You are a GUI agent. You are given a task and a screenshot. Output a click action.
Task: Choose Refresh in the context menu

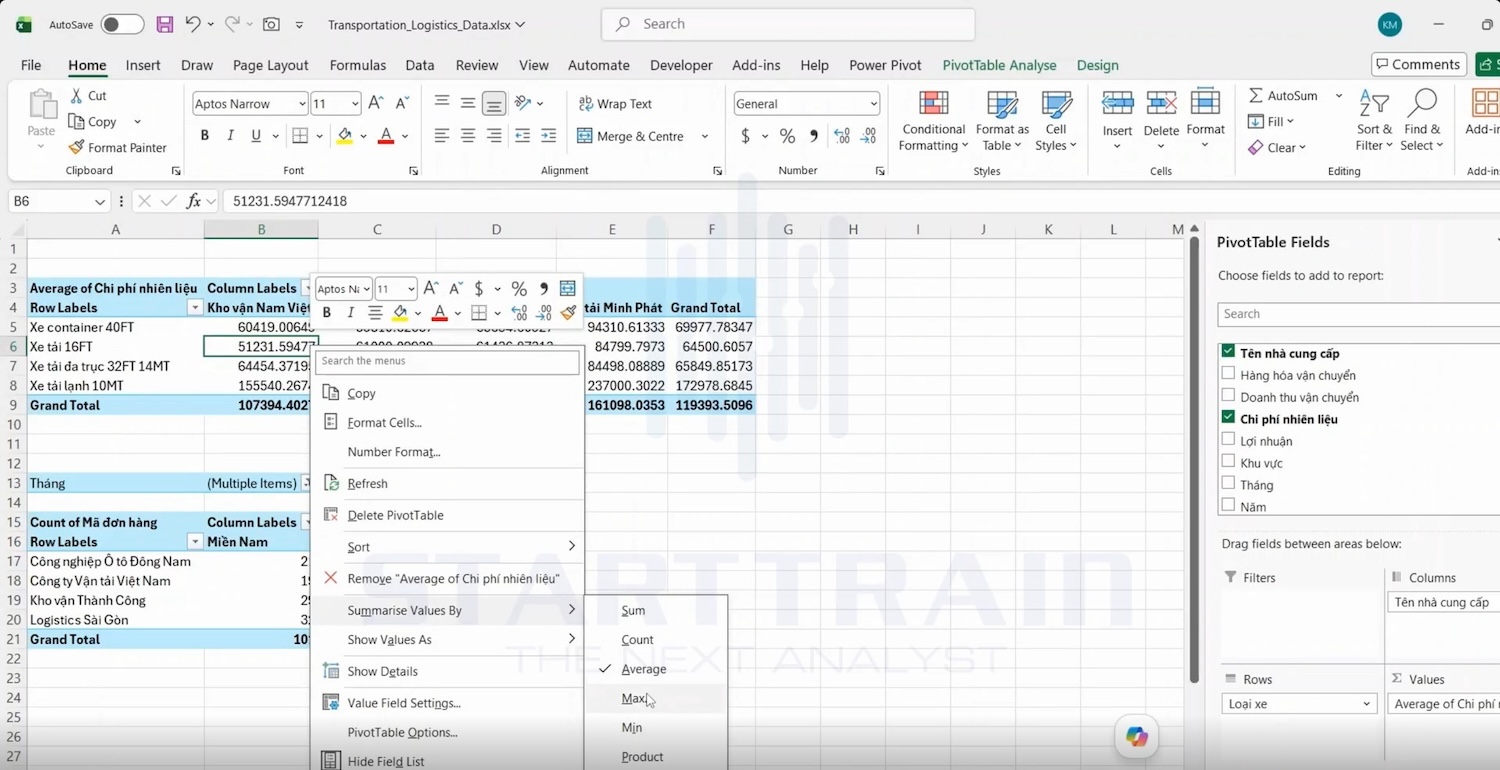[367, 484]
